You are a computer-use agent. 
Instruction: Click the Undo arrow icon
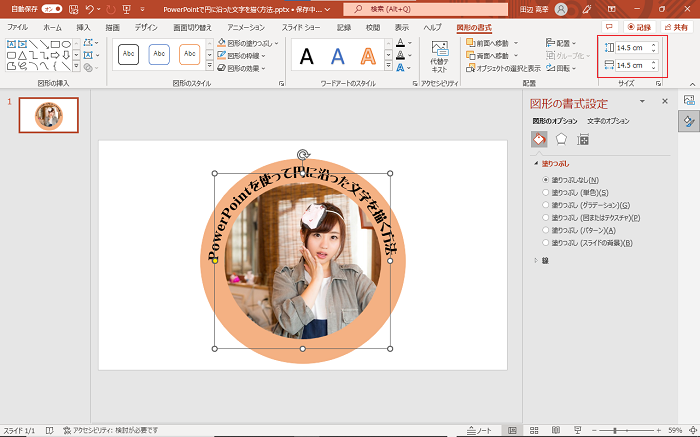pos(90,9)
